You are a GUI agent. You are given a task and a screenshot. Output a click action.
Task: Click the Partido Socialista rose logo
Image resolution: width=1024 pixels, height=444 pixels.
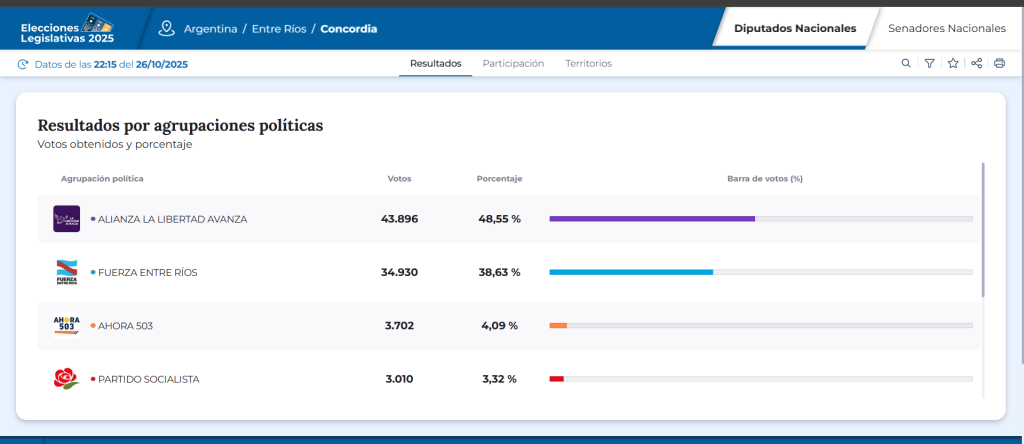tap(66, 379)
